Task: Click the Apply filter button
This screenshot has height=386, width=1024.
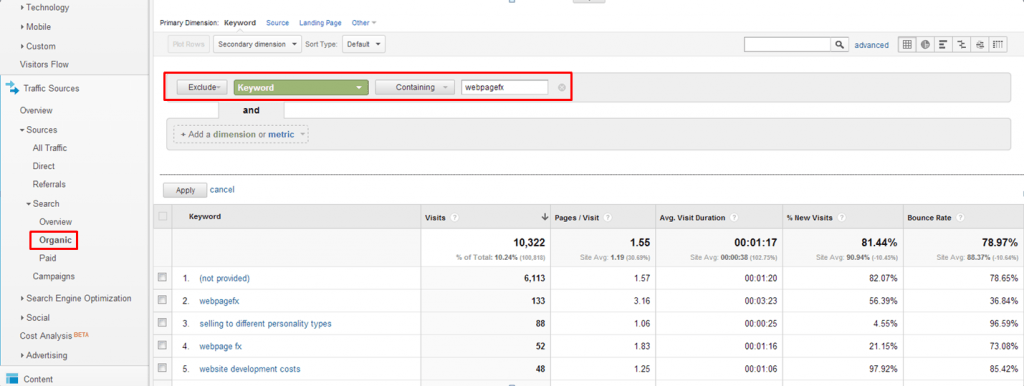Action: 185,191
